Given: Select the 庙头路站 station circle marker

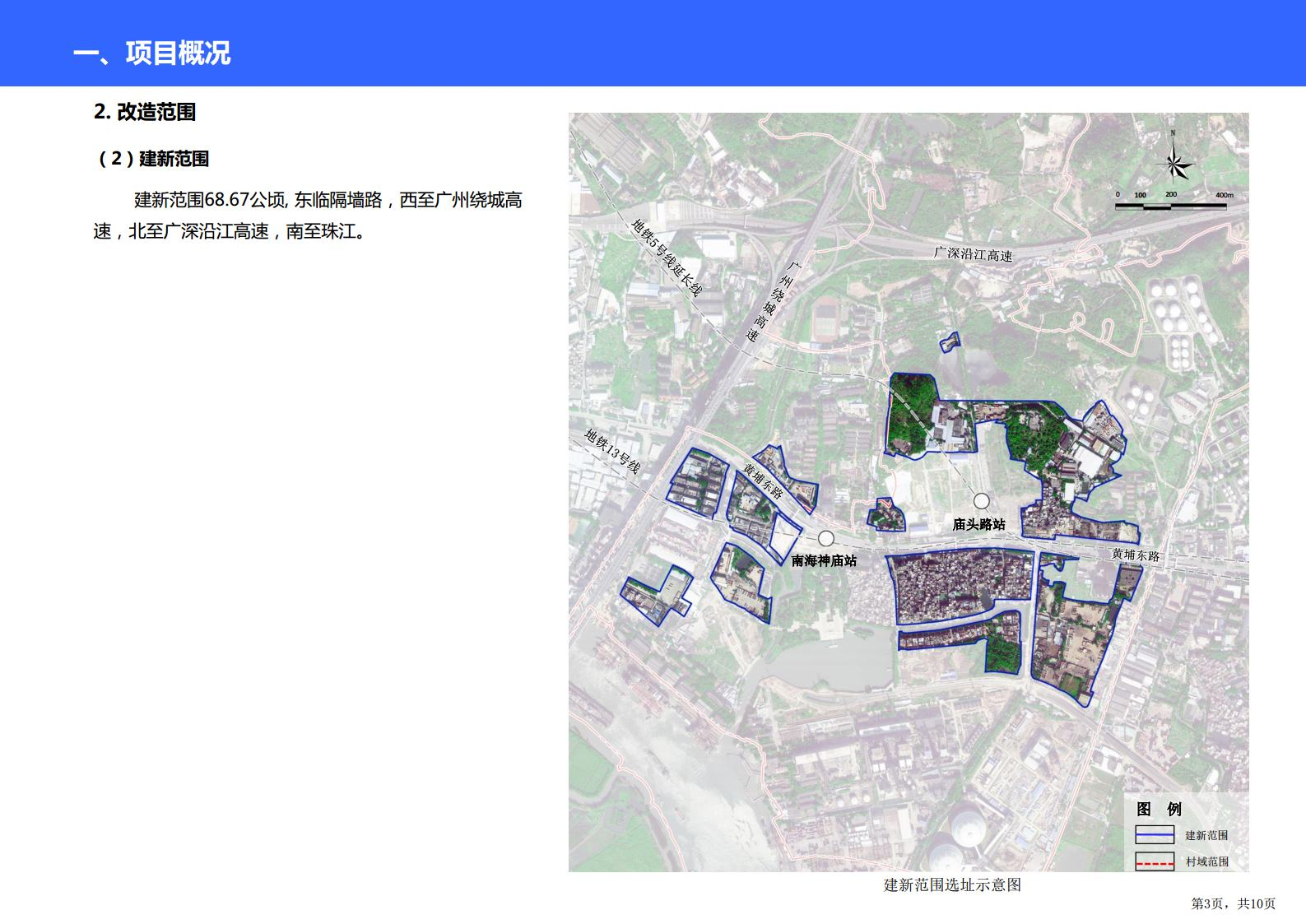Looking at the screenshot, I should 981,501.
